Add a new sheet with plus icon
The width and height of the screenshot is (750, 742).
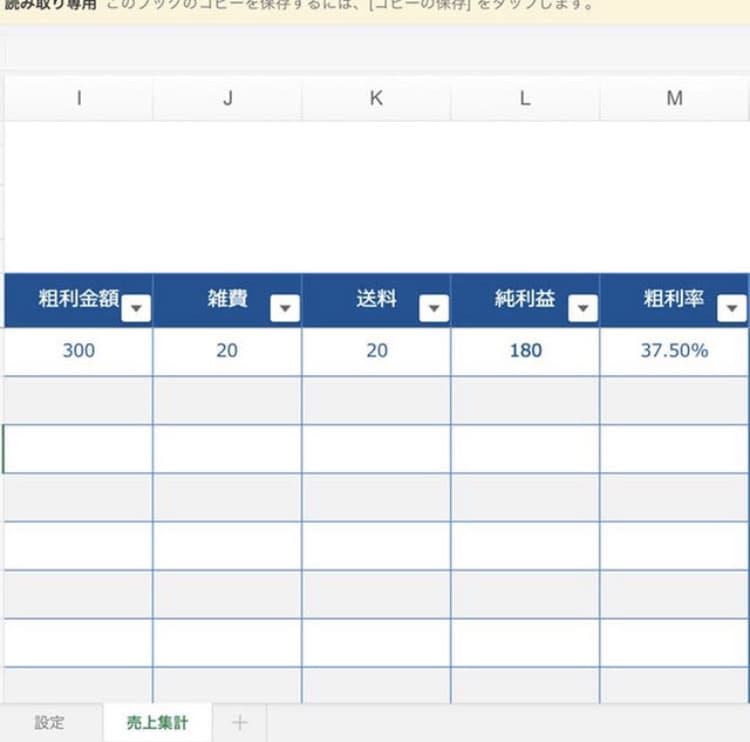[240, 722]
